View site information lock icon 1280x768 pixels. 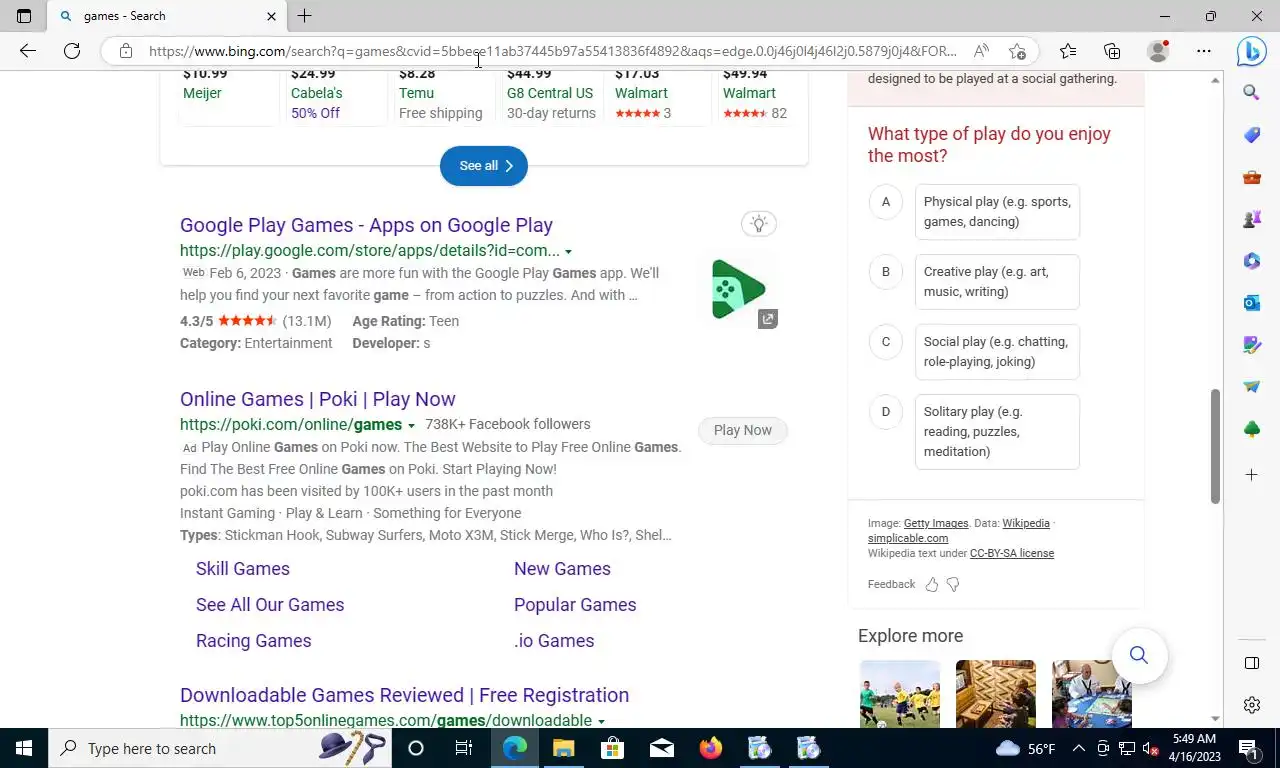(x=126, y=51)
